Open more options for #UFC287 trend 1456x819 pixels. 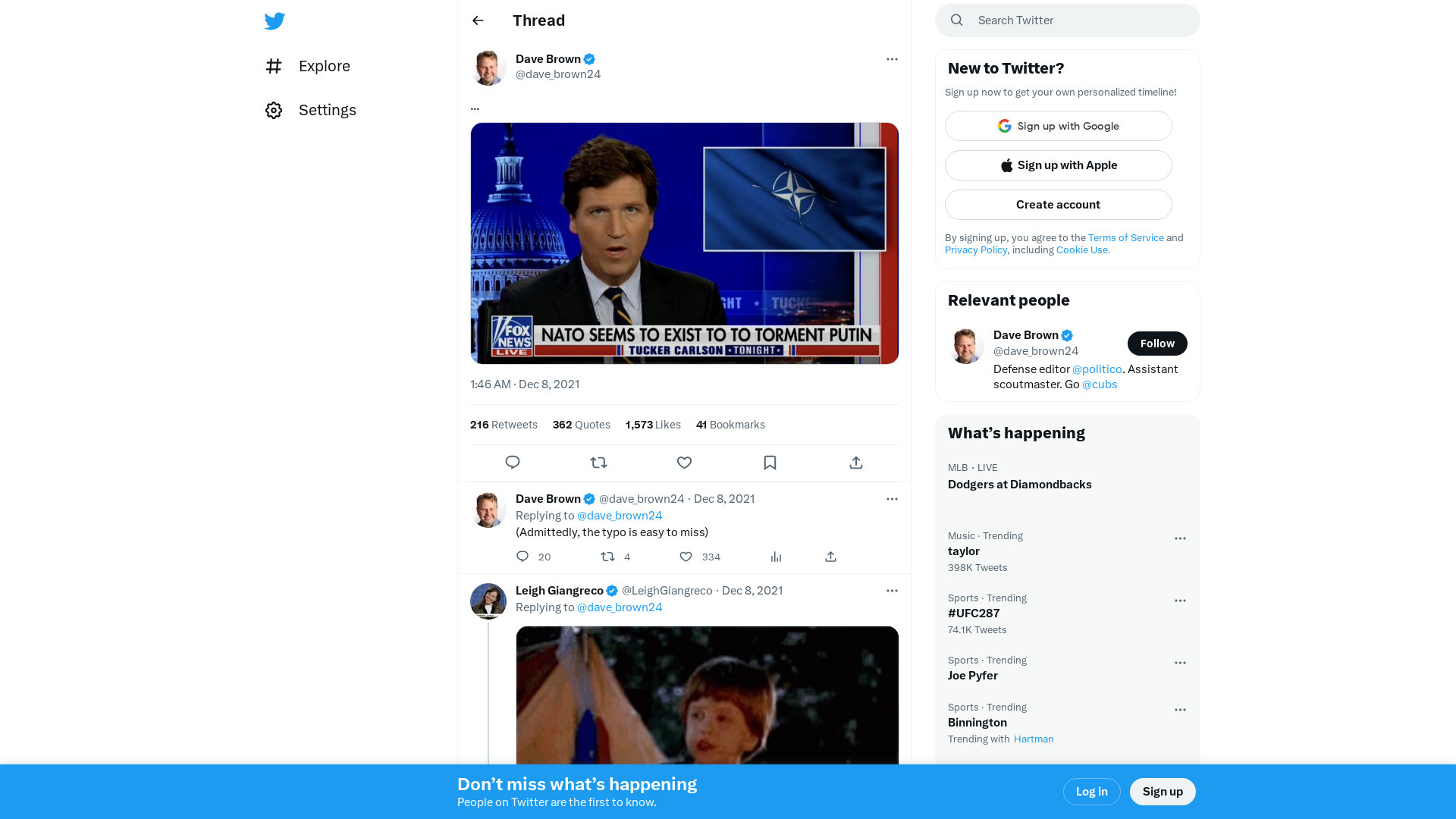point(1180,601)
